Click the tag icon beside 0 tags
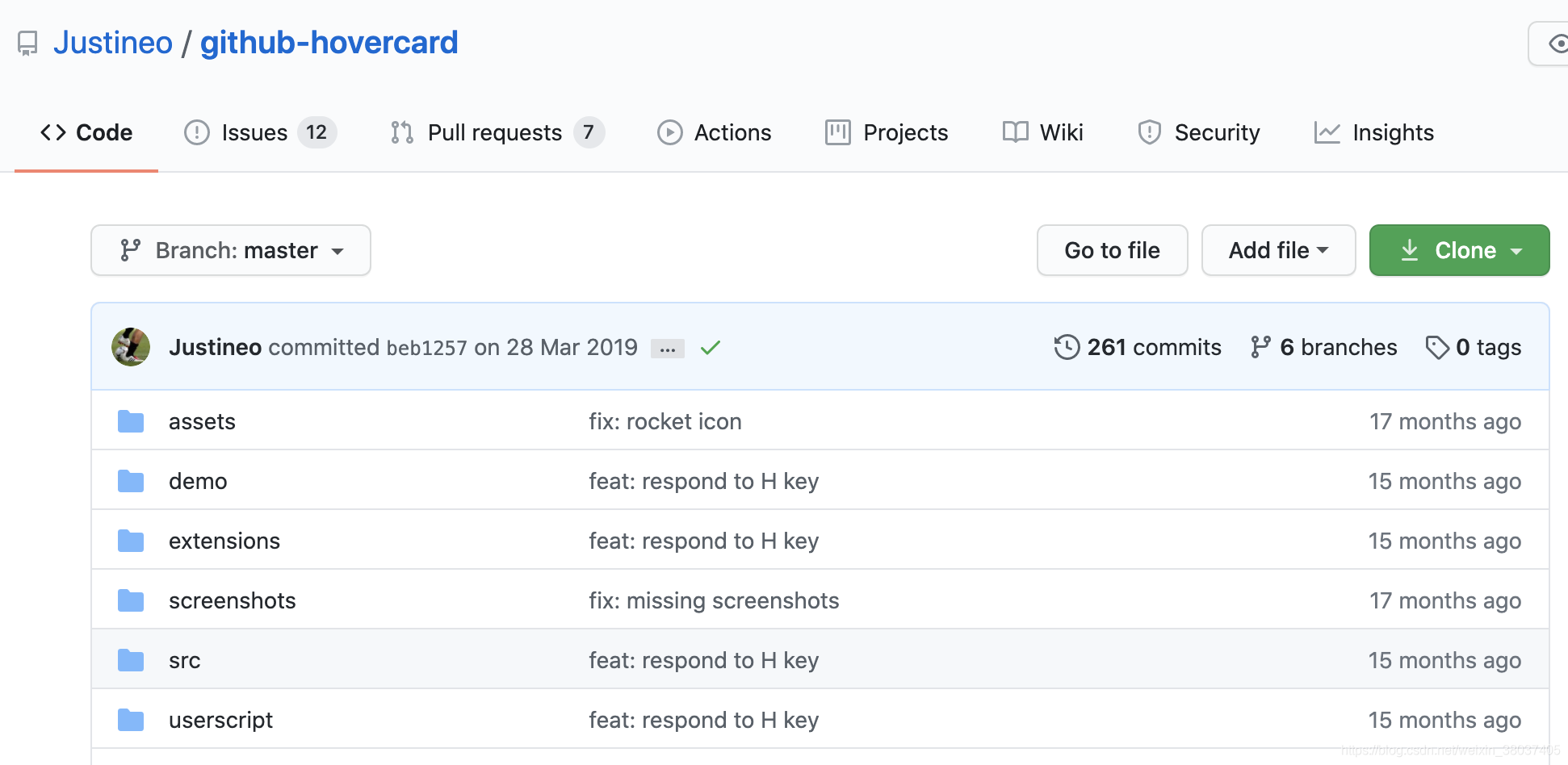The image size is (1568, 765). click(1437, 348)
